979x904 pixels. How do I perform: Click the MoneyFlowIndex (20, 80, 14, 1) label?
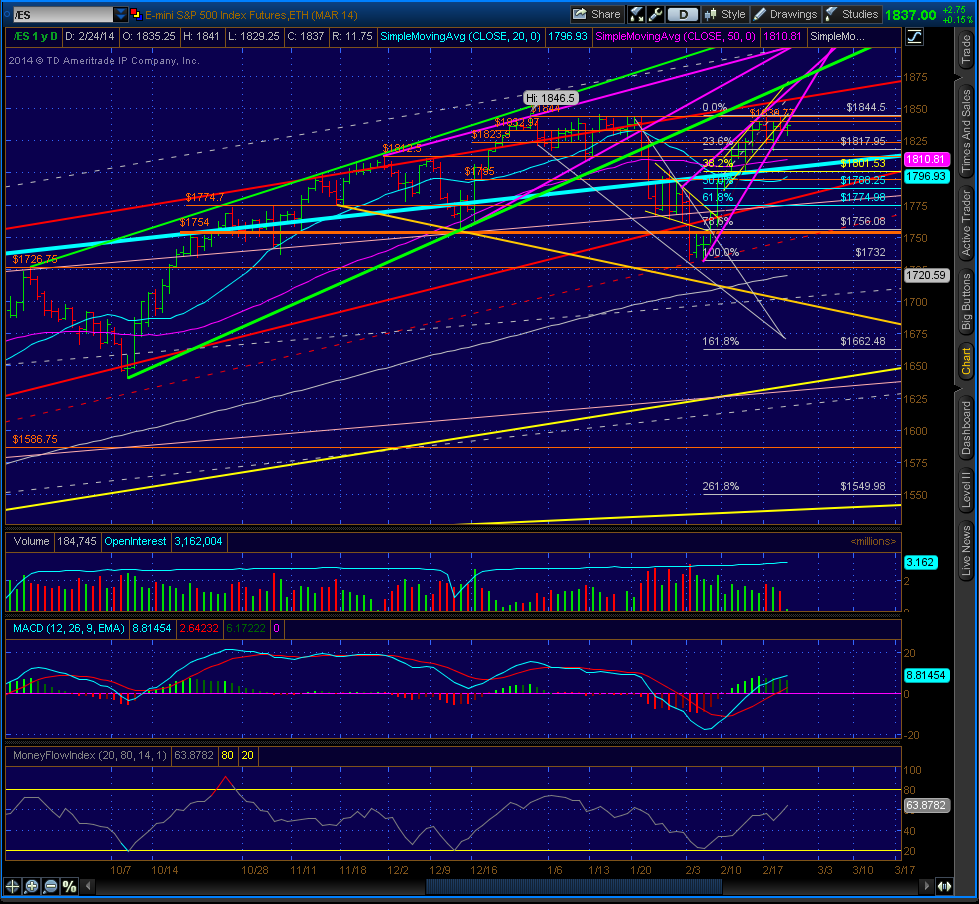coord(90,755)
